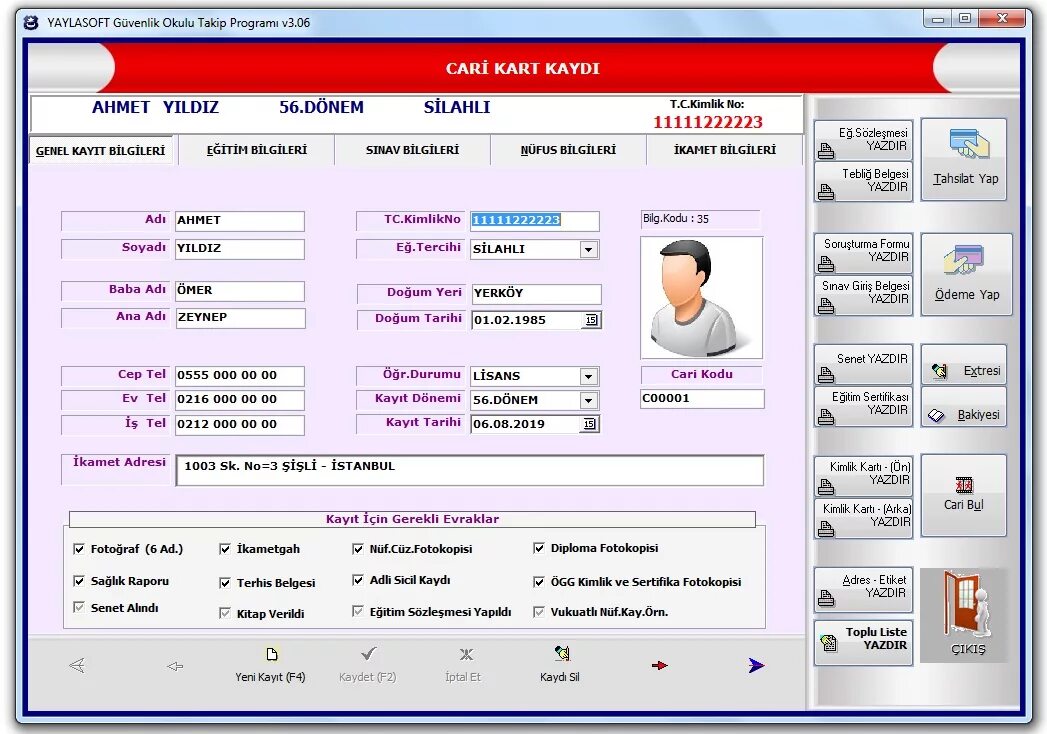Screen dimensions: 1047x734
Task: Print Adres - Etiket printer icon
Action: click(x=826, y=598)
